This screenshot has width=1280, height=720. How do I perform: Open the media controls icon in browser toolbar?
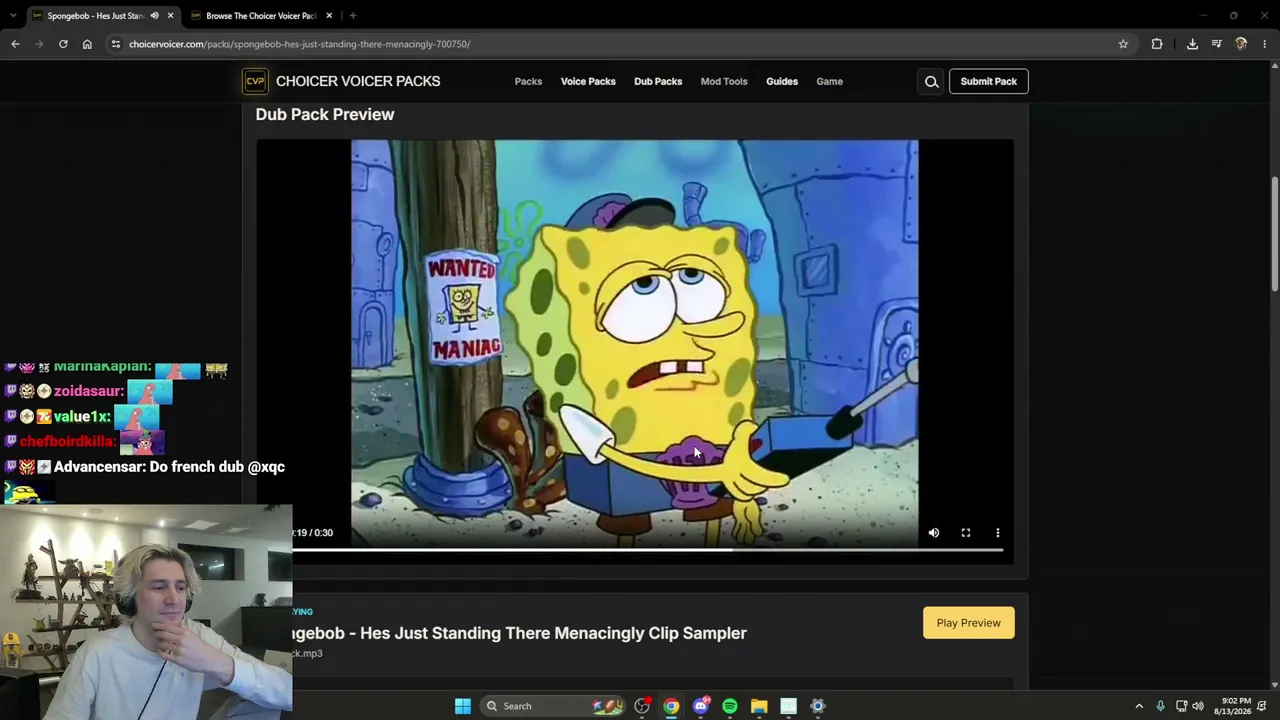point(1216,44)
